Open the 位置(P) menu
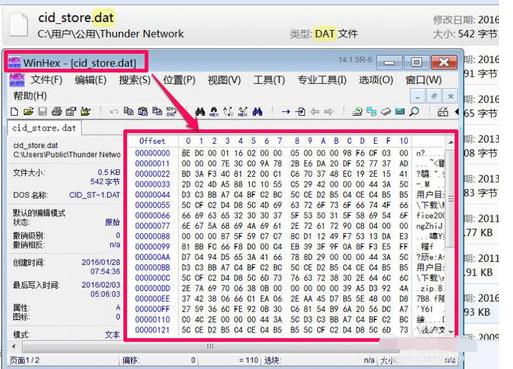The image size is (513, 369). pos(179,80)
